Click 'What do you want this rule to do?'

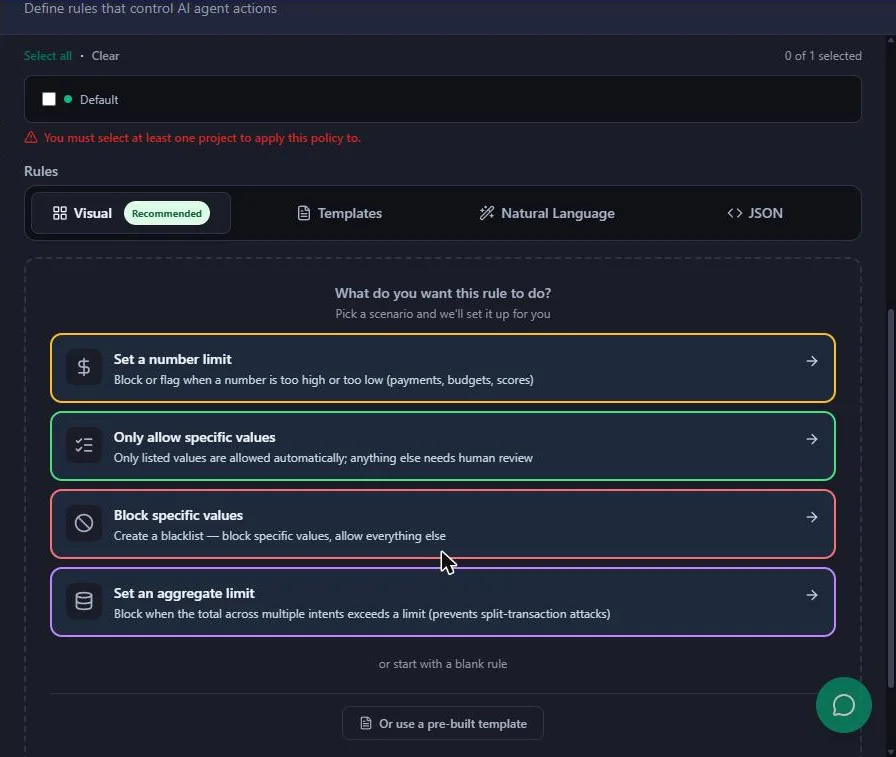443,293
